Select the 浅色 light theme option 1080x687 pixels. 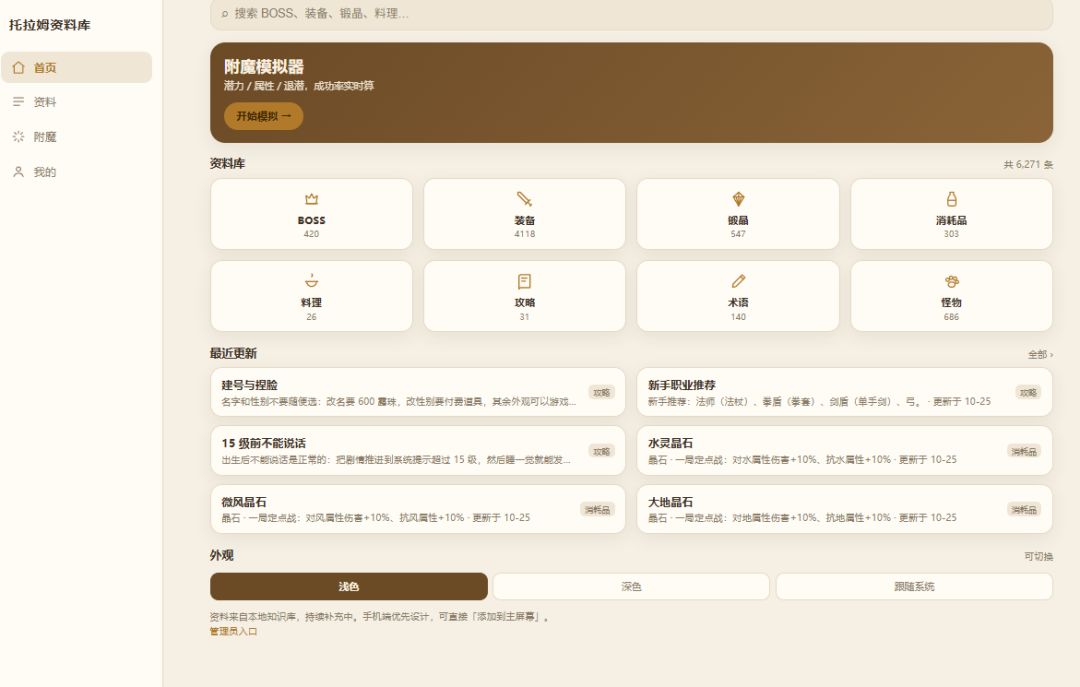349,586
